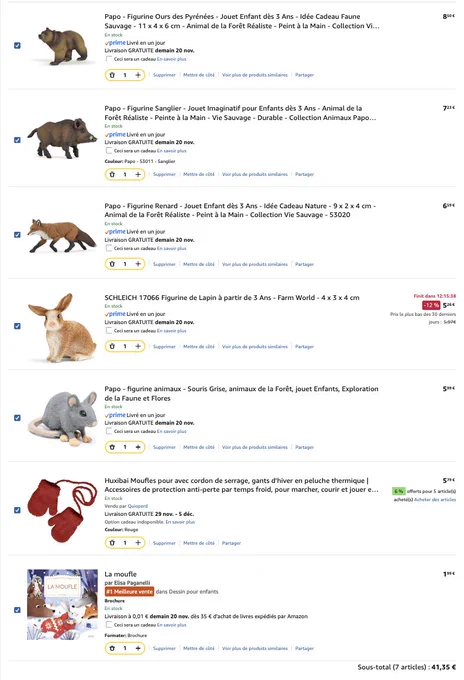Open the Schleich rabbit product image
Image resolution: width=464 pixels, height=680 pixels.
pos(62,327)
